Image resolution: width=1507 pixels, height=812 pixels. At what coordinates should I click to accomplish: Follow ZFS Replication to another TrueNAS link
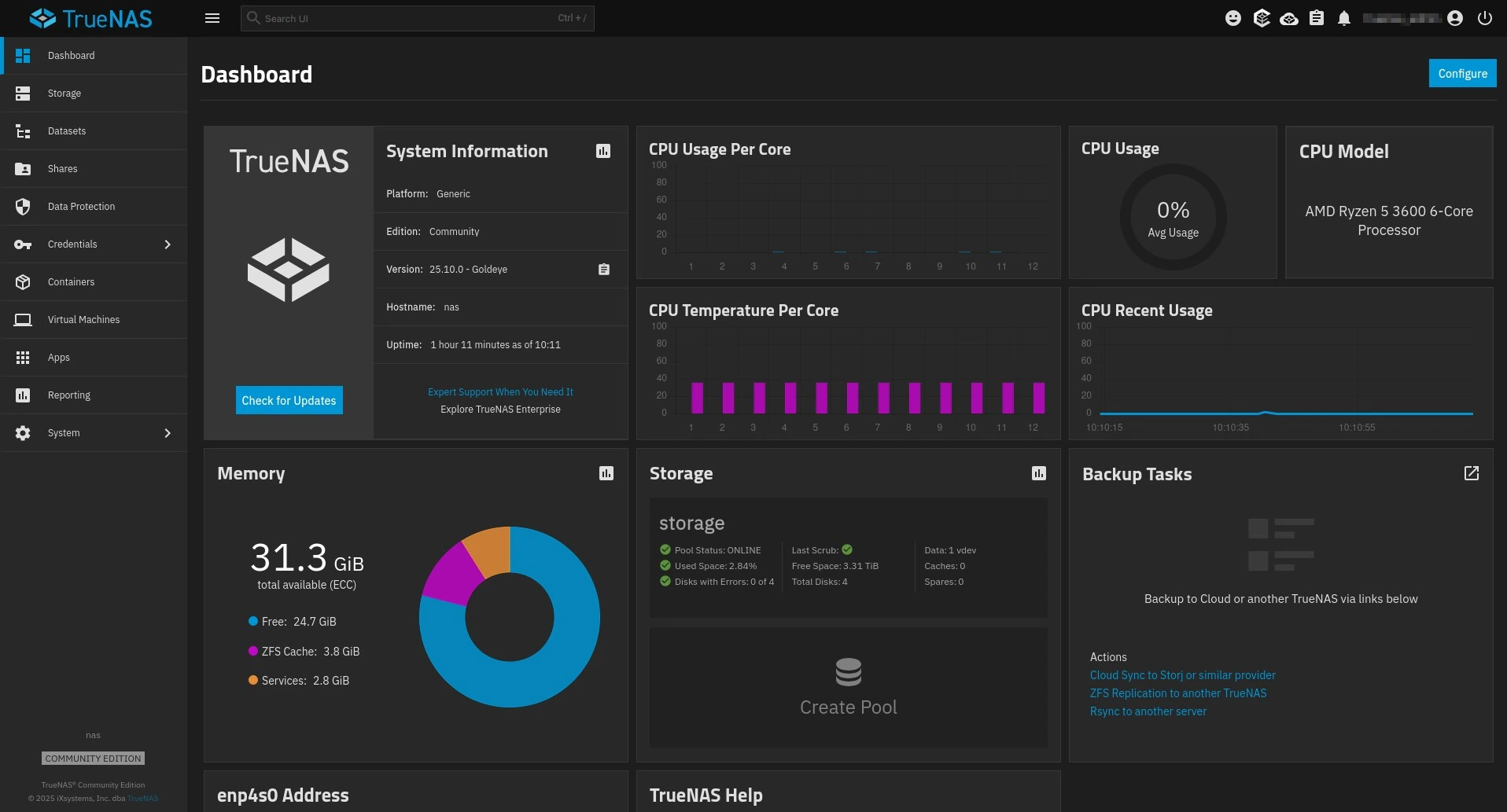pyautogui.click(x=1177, y=693)
